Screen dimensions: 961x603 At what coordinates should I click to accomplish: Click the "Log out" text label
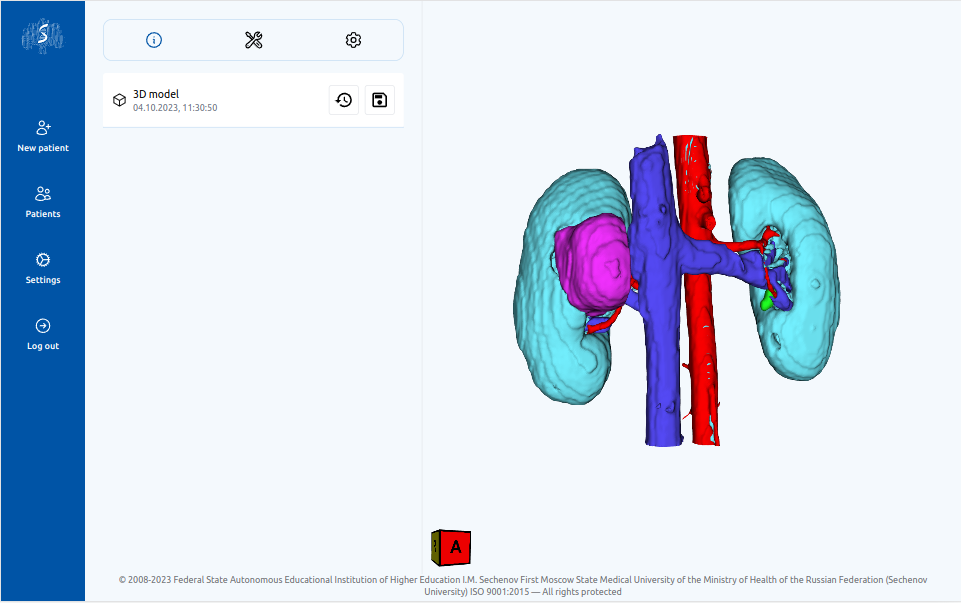click(43, 346)
